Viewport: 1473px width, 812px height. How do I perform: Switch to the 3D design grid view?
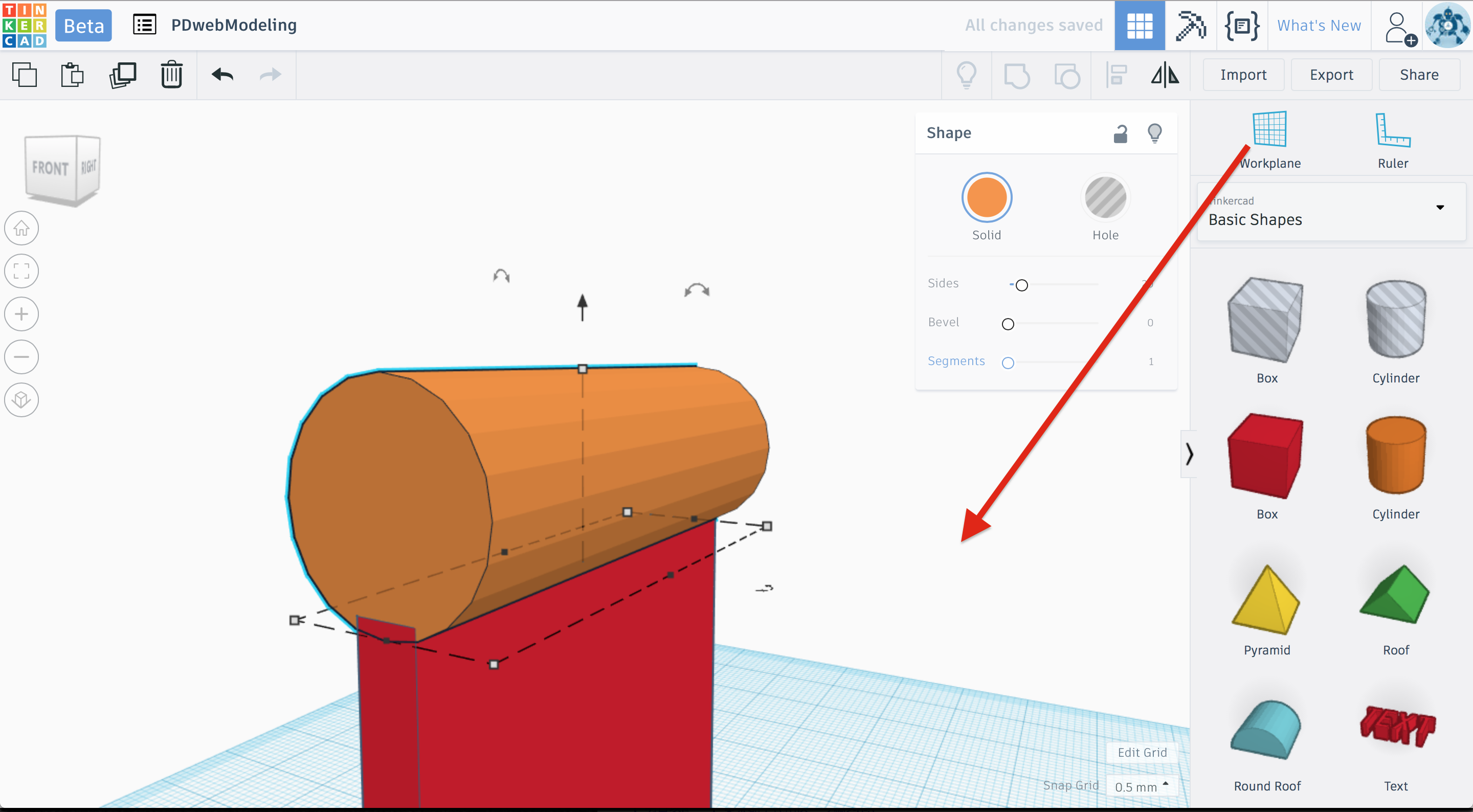(1139, 26)
